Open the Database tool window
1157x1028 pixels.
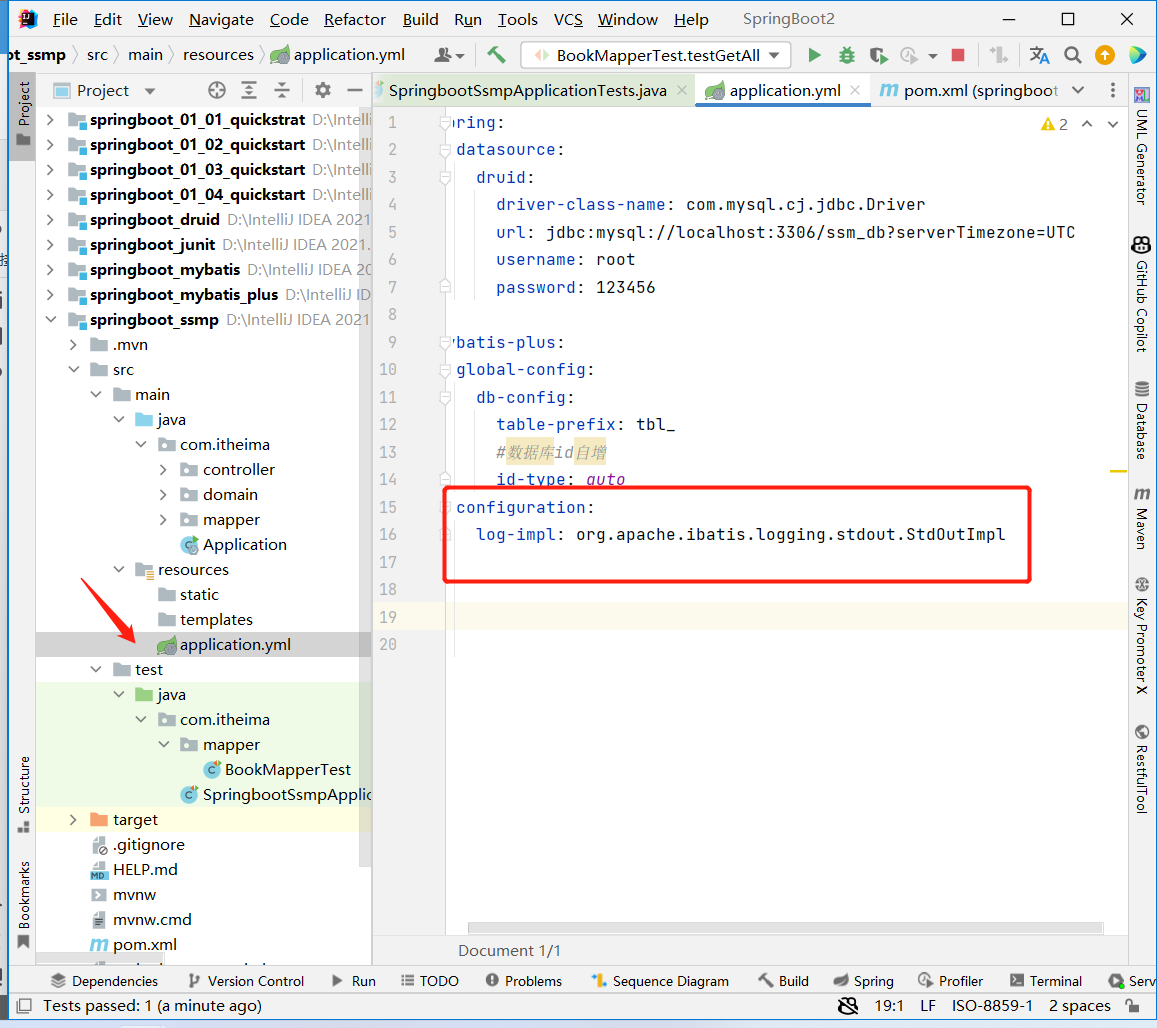tap(1143, 422)
